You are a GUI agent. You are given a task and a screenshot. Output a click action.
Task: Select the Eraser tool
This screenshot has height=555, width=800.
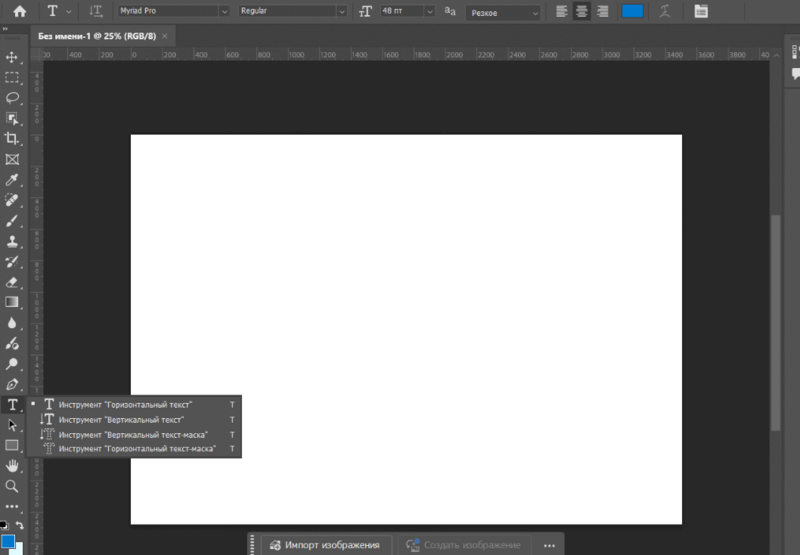(x=12, y=282)
